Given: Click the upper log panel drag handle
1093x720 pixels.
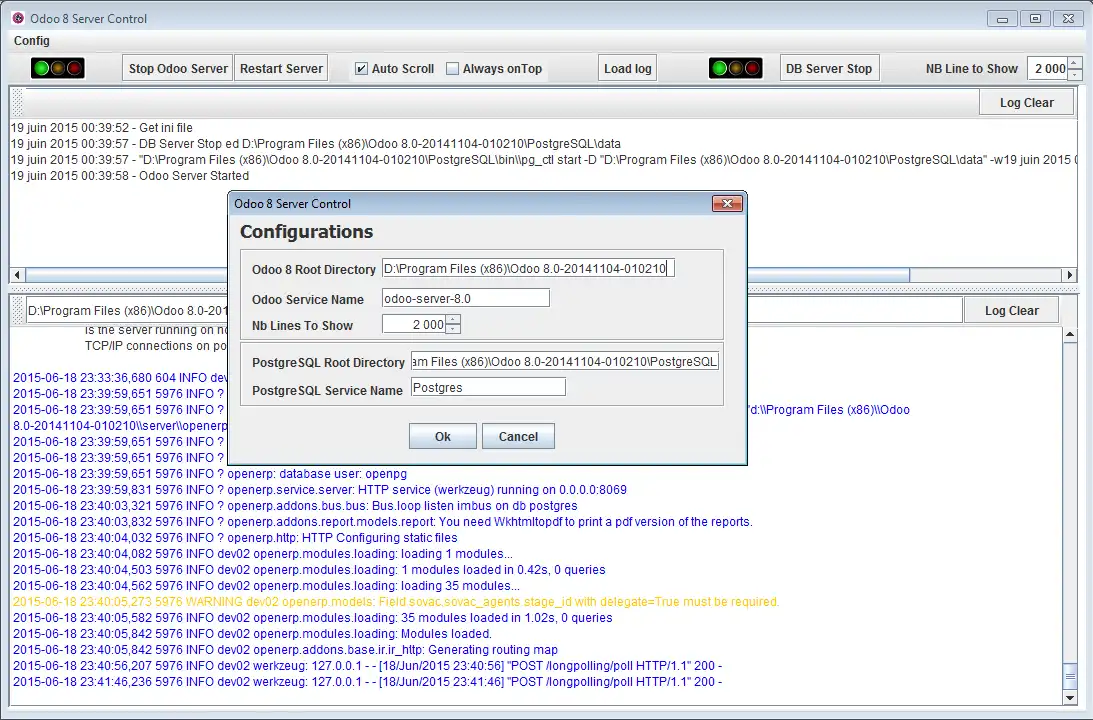Looking at the screenshot, I should [18, 102].
